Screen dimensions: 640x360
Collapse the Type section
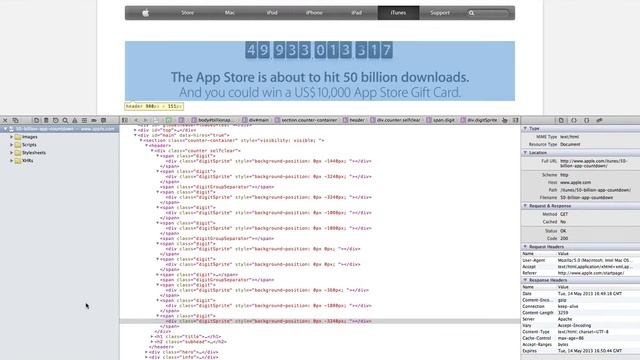point(525,129)
